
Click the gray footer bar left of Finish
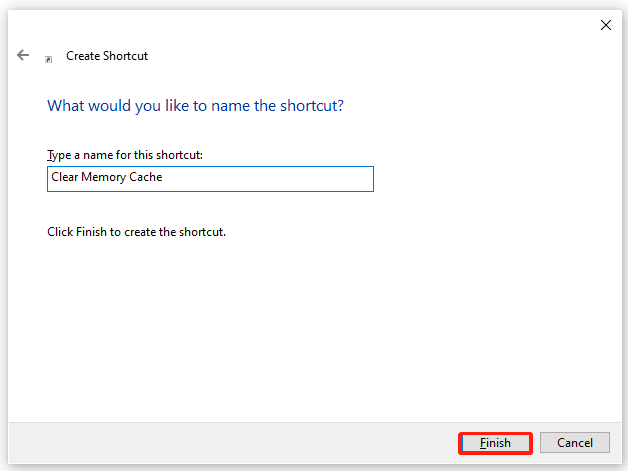pos(230,442)
